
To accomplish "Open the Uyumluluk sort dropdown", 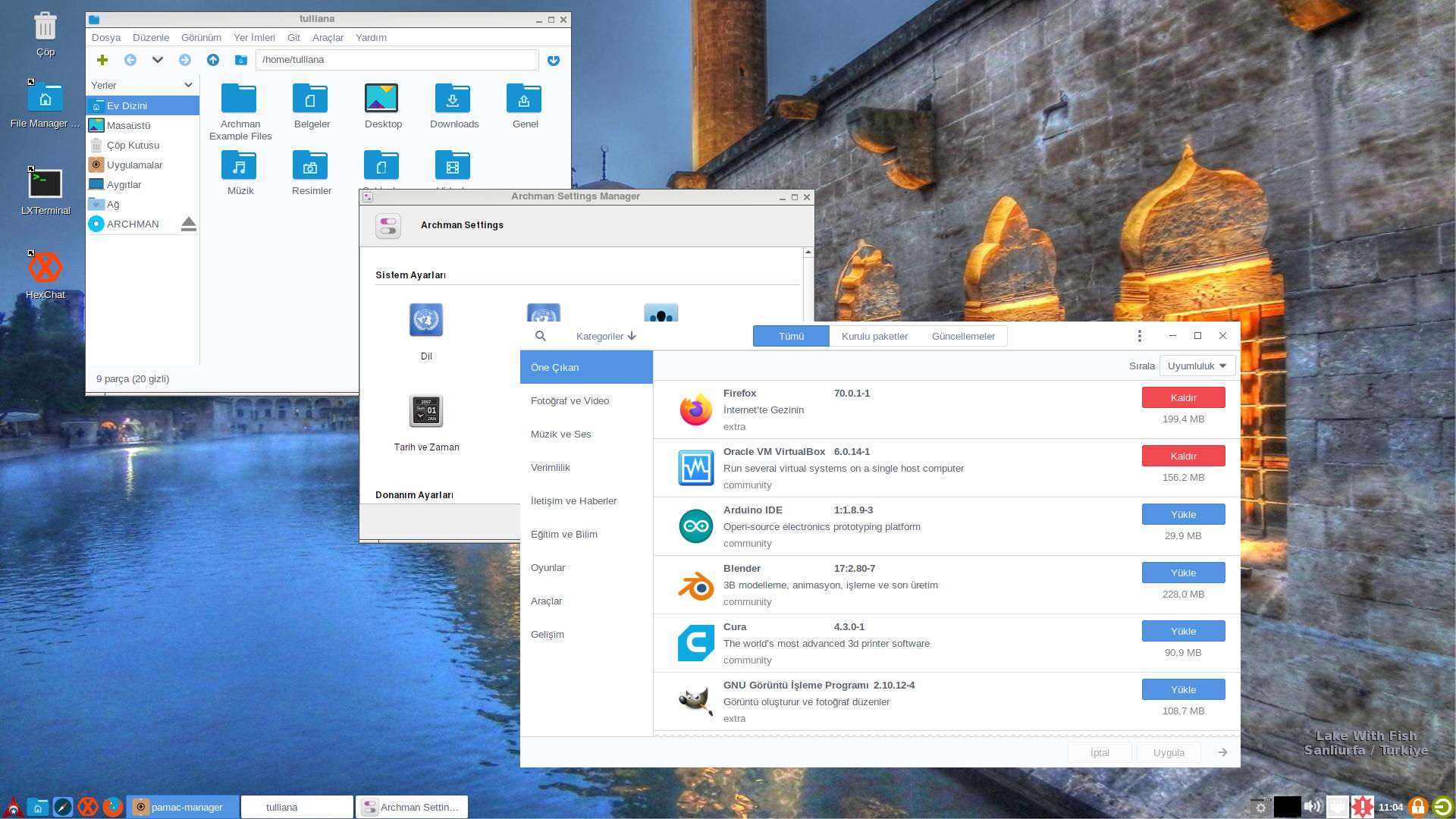I will [x=1197, y=366].
